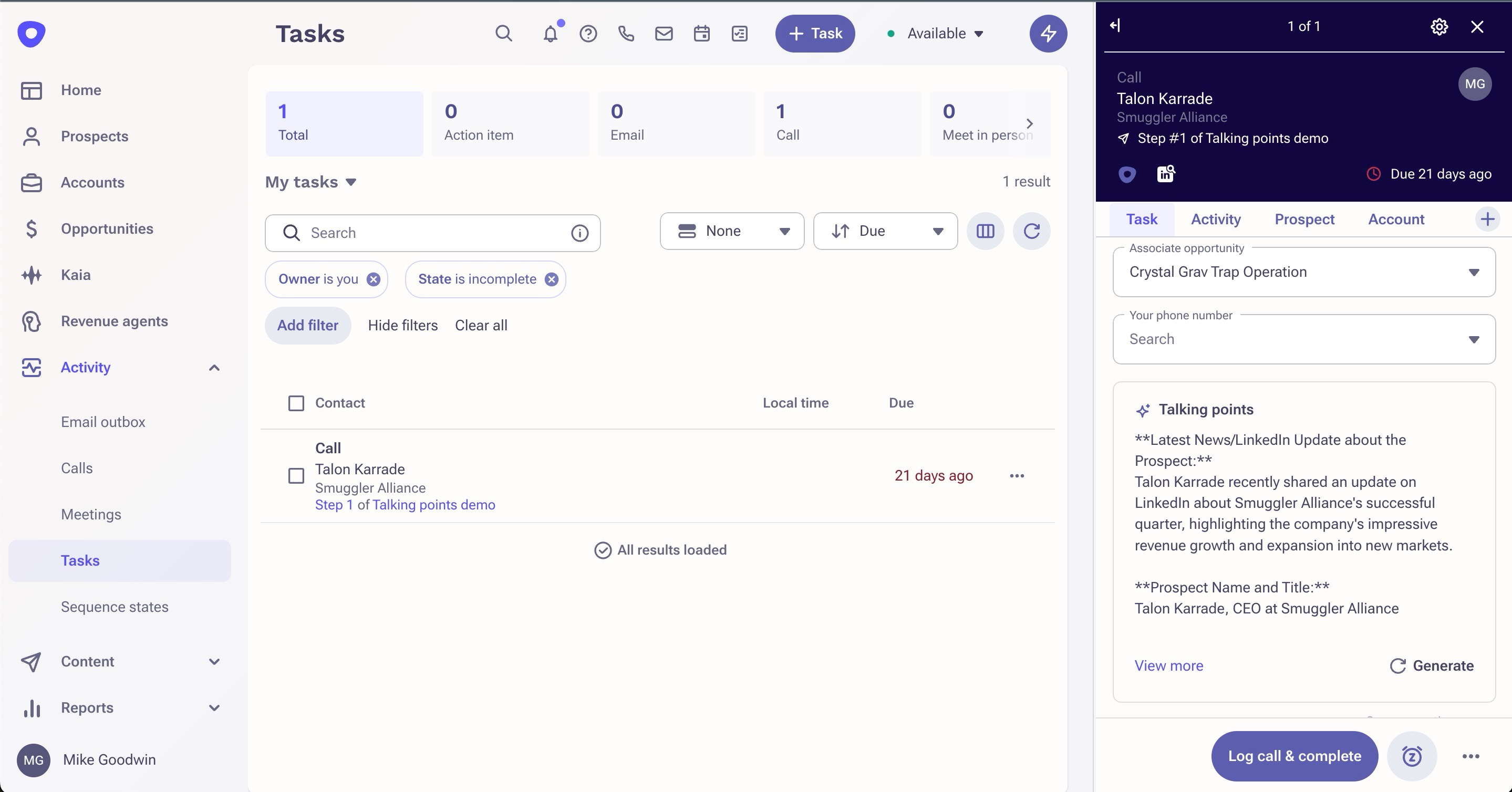
Task: Open the Due sort dropdown
Action: [885, 231]
